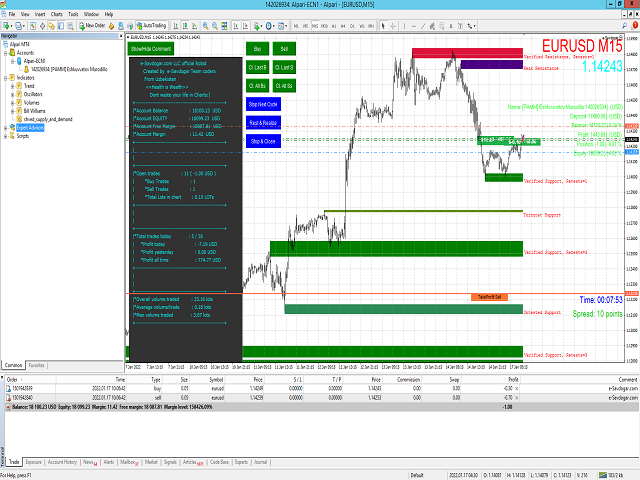640x480 pixels.
Task: Open the File menu
Action: pos(12,14)
